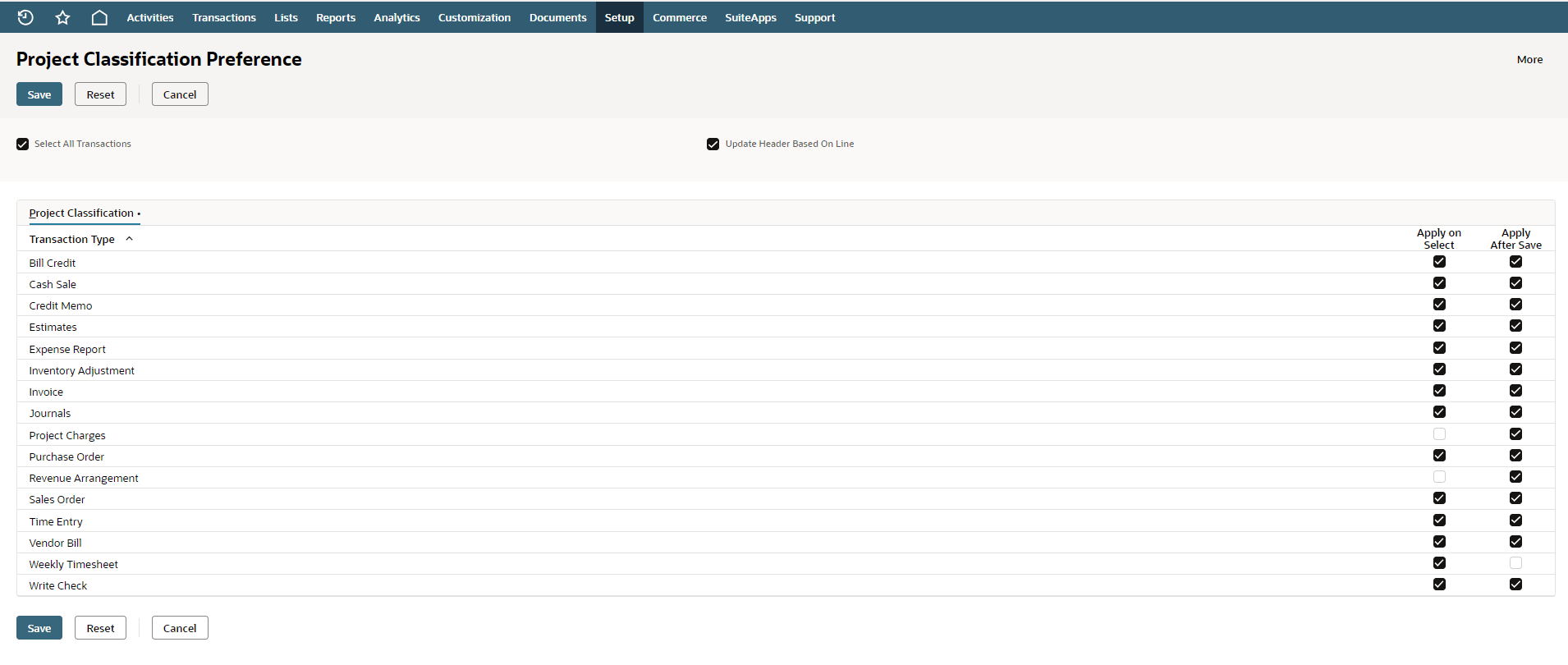The width and height of the screenshot is (1568, 665).
Task: Open the More link
Action: click(x=1529, y=59)
